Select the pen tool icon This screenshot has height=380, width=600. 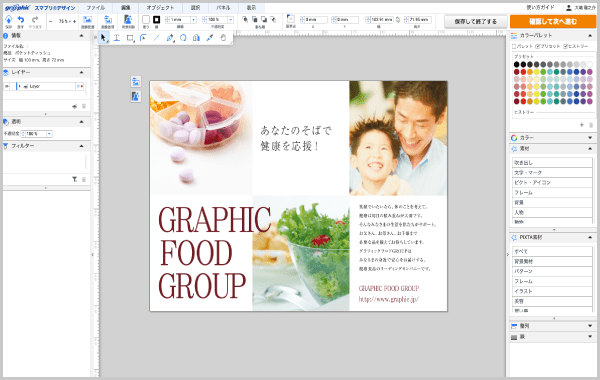click(x=170, y=38)
